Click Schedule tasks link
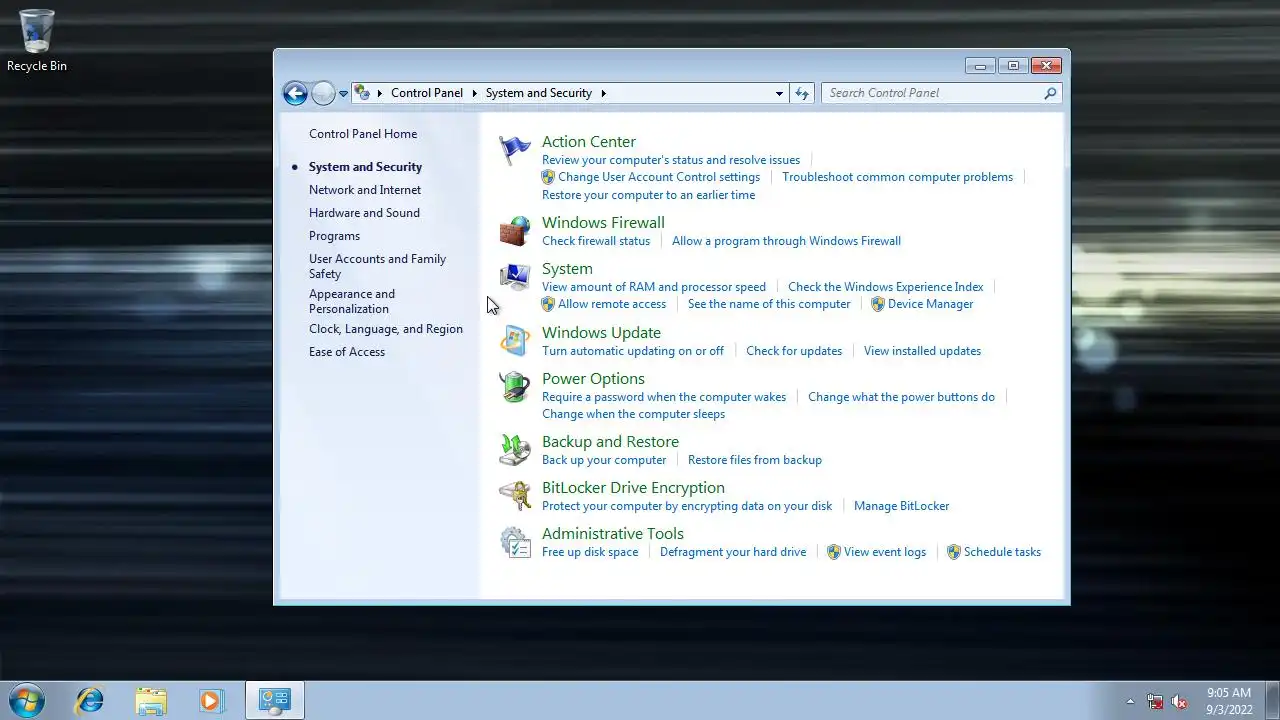 tap(1002, 552)
